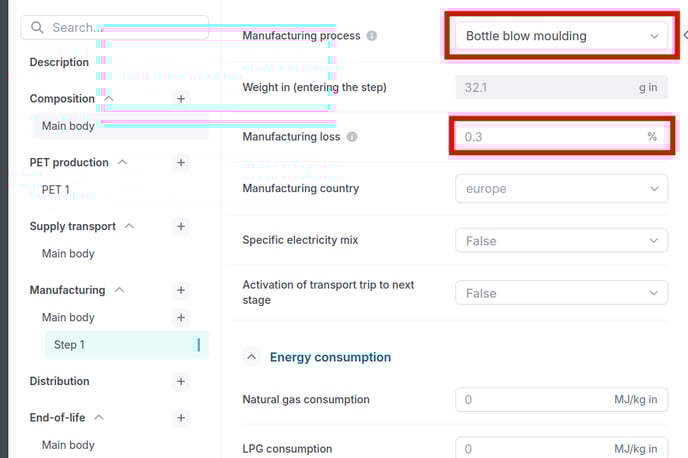This screenshot has width=688, height=458.
Task: Open Activation of transport trip dropdown
Action: point(562,293)
